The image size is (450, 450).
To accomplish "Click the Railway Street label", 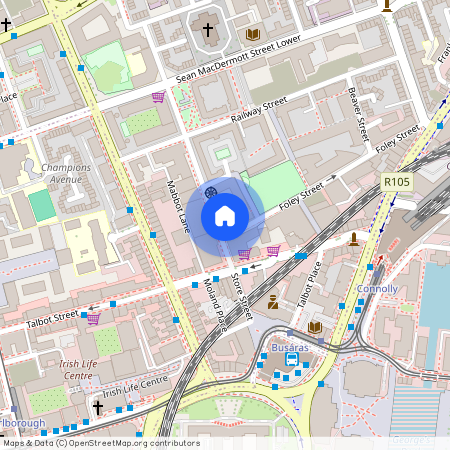I will (259, 109).
